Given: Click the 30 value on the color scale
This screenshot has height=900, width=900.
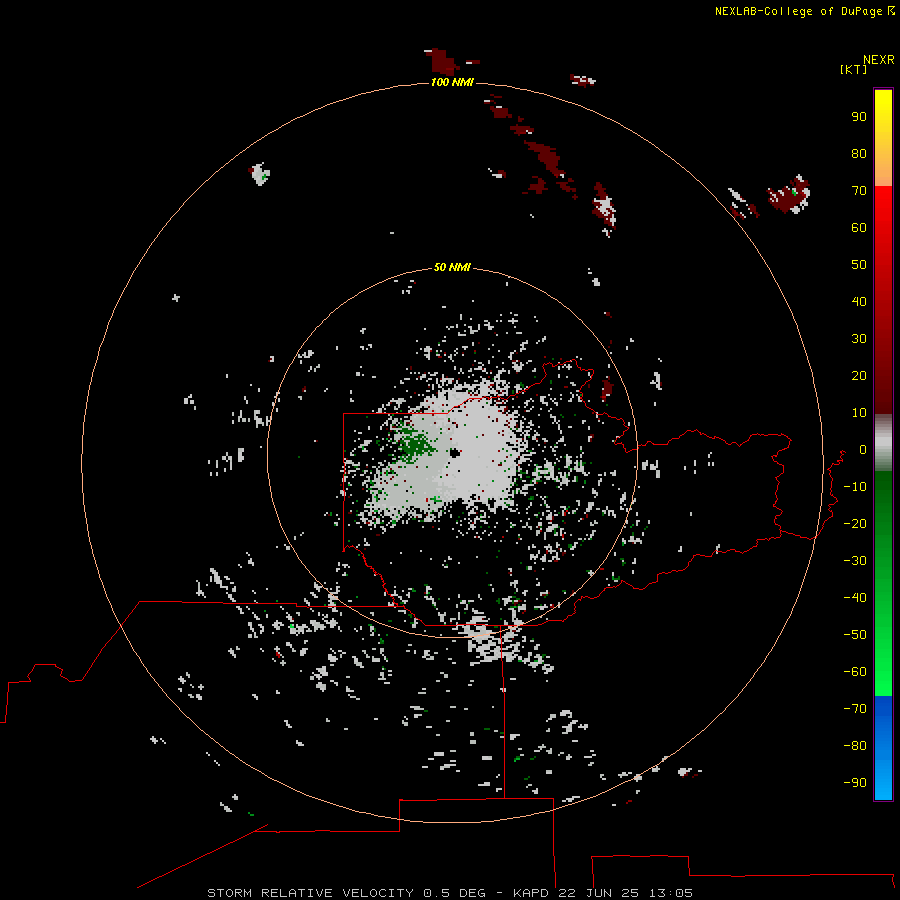Looking at the screenshot, I should coord(859,339).
